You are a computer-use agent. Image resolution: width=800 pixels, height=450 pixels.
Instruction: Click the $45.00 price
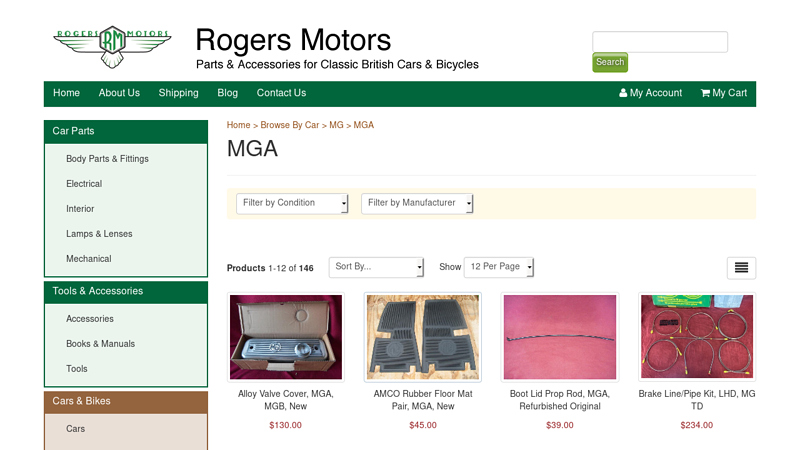(x=423, y=425)
